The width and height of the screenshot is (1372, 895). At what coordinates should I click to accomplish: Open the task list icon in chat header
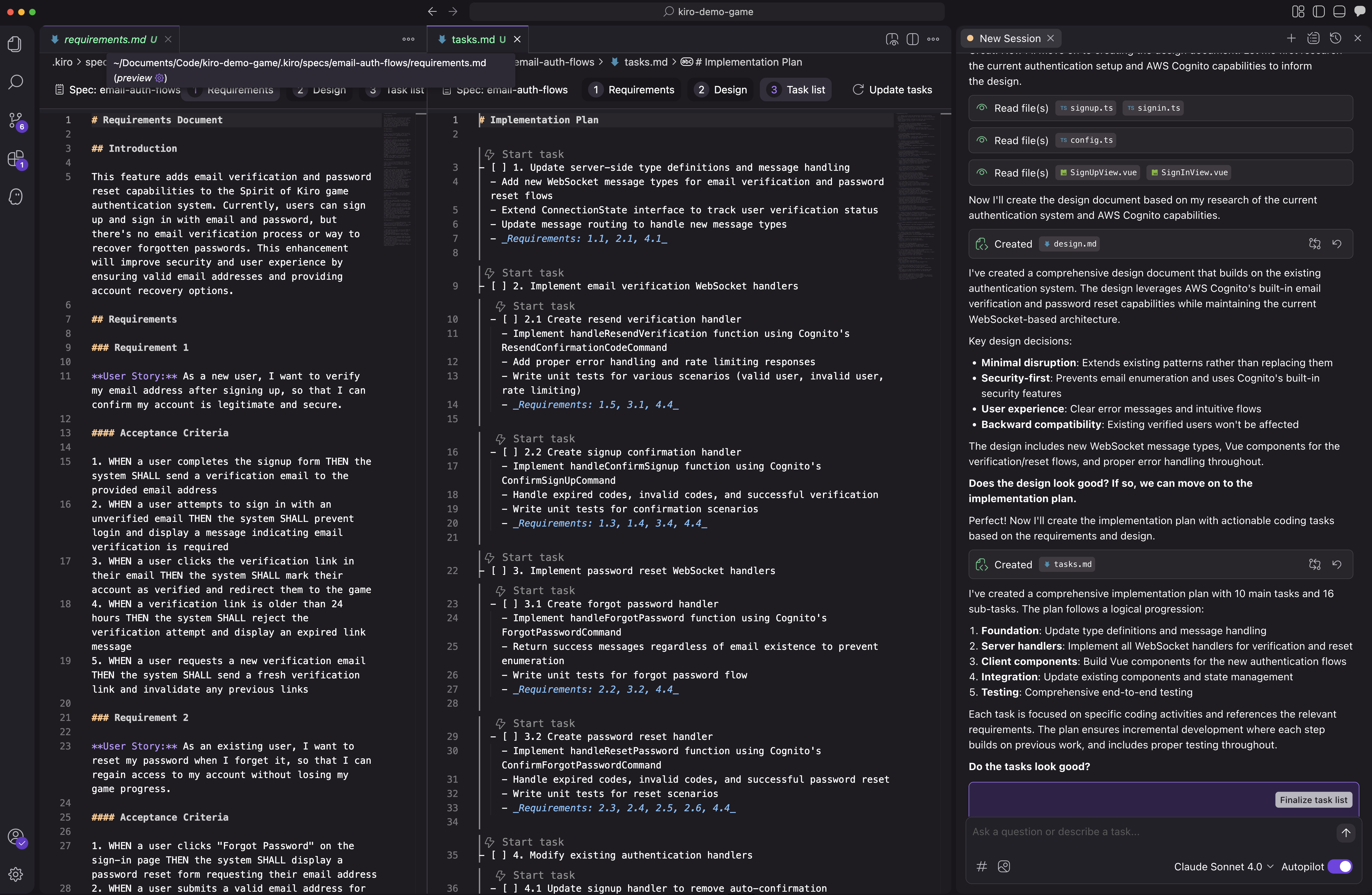coord(1313,38)
